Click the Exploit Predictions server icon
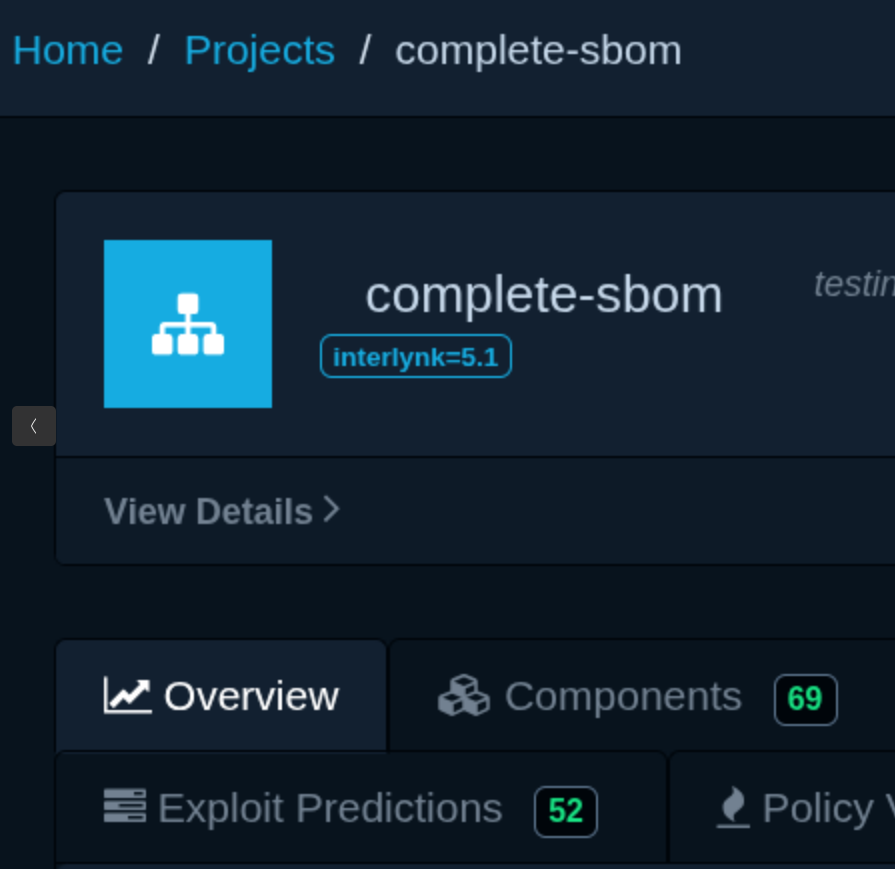 (x=125, y=806)
